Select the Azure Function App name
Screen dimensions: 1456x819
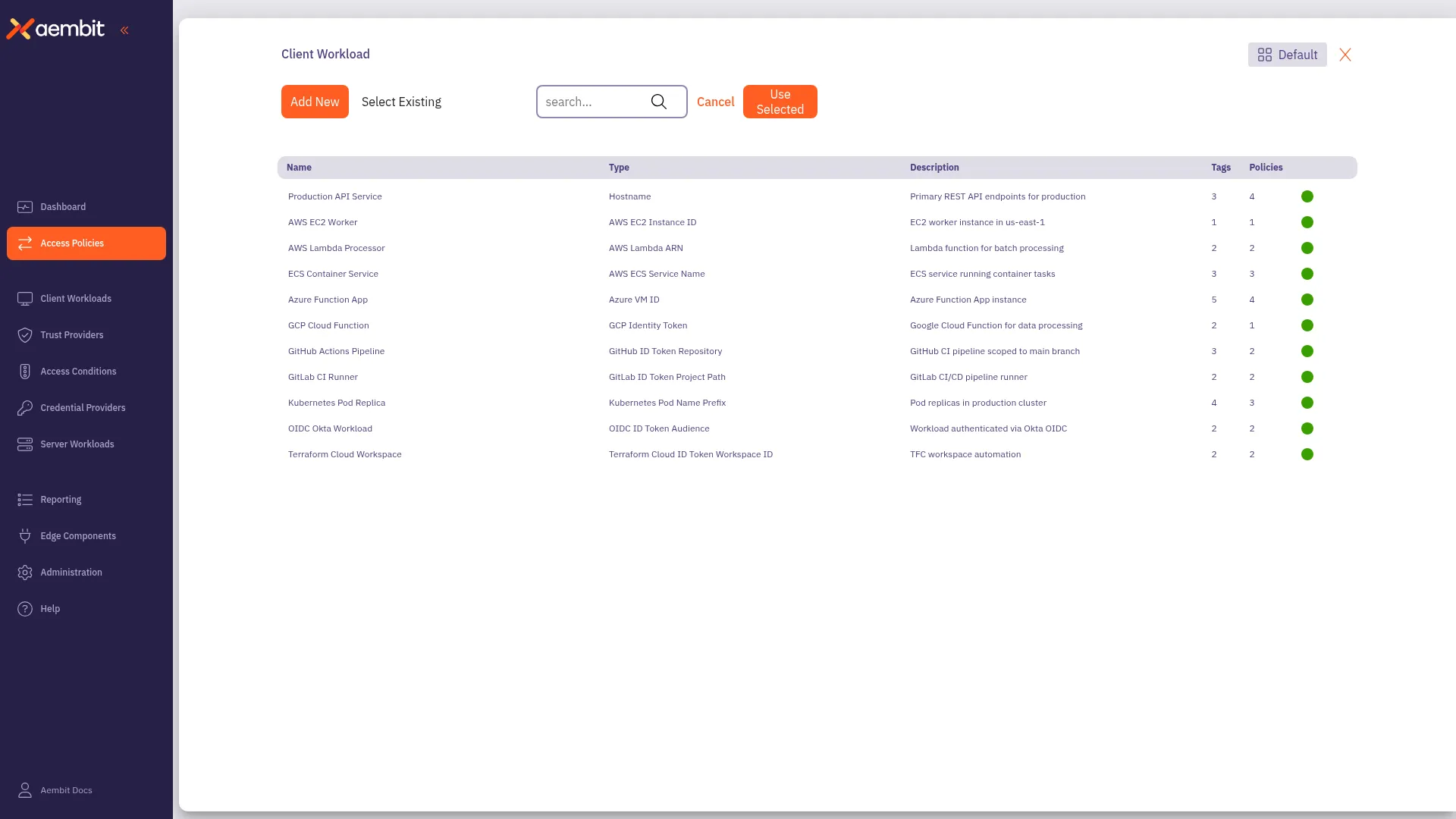pos(328,300)
